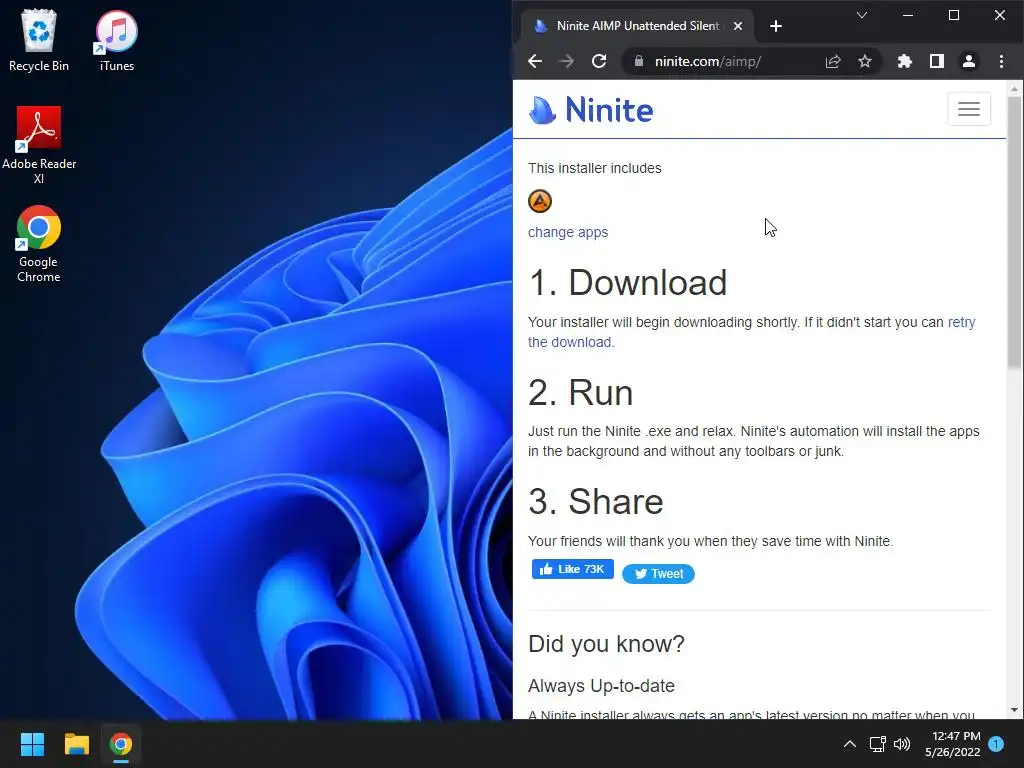
Task: Expand the Ninite hamburger menu
Action: pos(968,109)
